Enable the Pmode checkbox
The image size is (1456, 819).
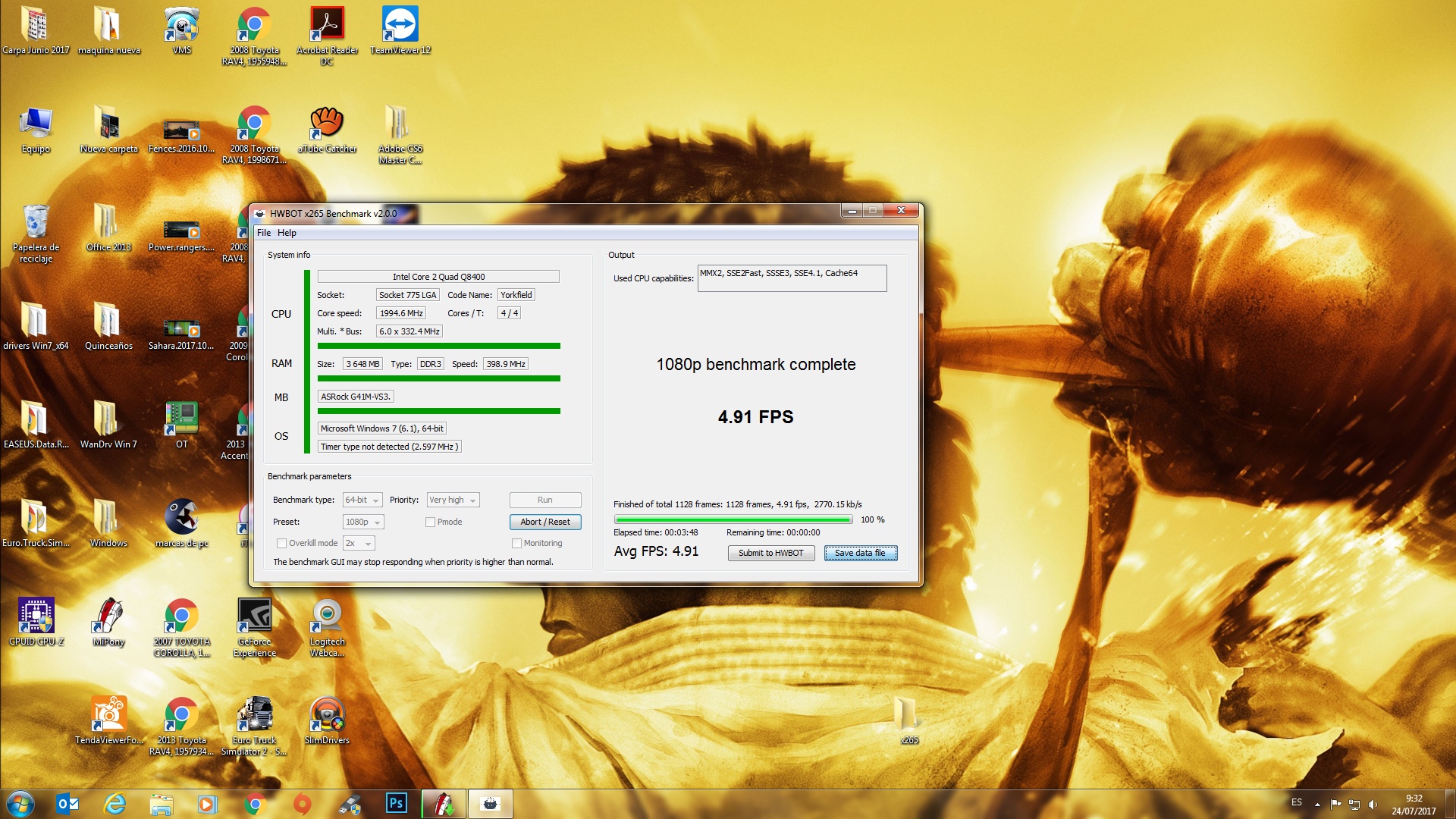point(430,522)
